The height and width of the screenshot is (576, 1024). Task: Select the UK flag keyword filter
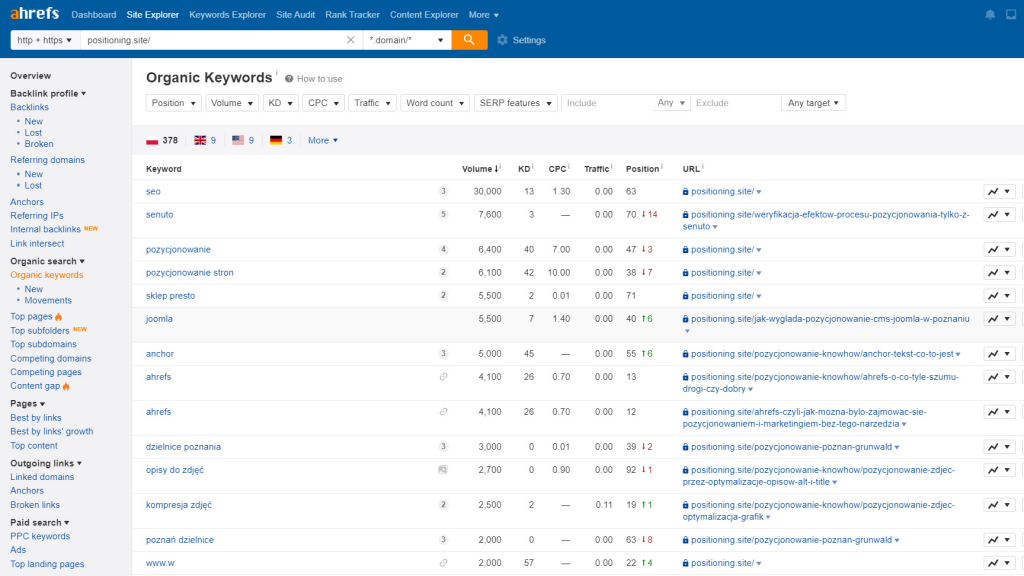(x=199, y=140)
